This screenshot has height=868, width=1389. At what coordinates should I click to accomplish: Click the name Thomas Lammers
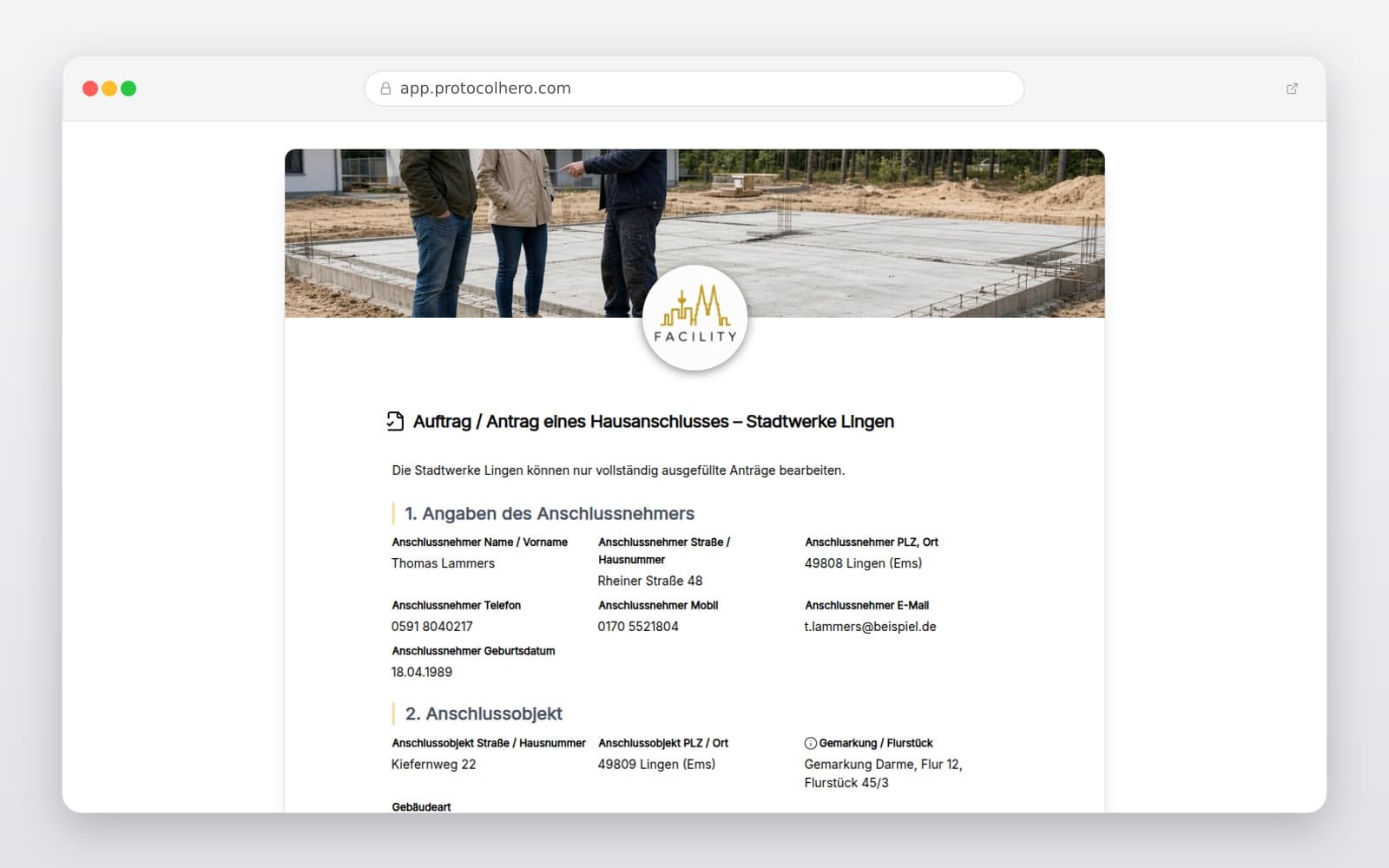443,563
